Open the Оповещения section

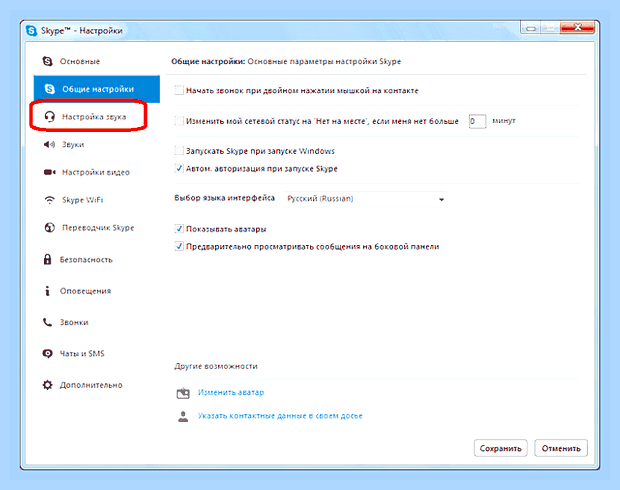pos(85,291)
